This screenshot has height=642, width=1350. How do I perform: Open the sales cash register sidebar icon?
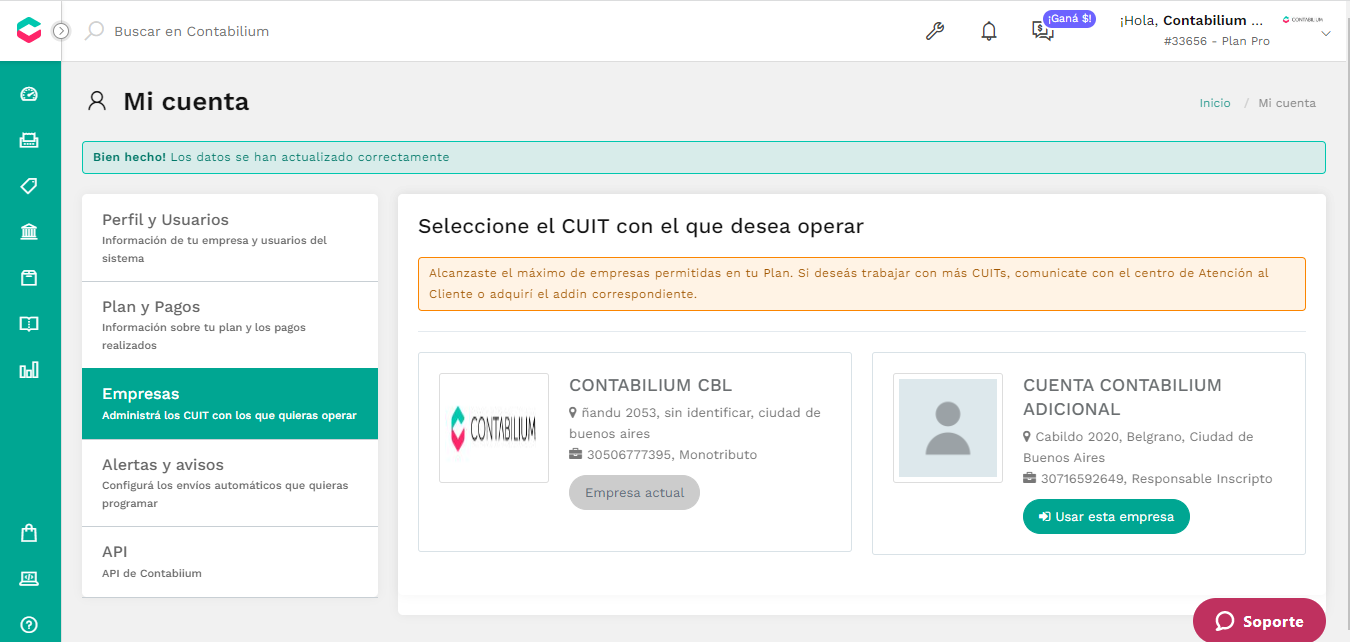point(29,140)
